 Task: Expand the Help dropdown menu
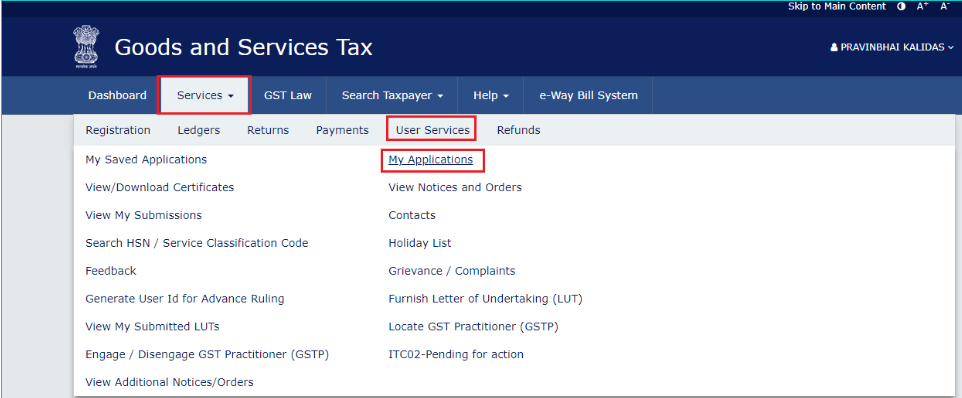[x=491, y=95]
